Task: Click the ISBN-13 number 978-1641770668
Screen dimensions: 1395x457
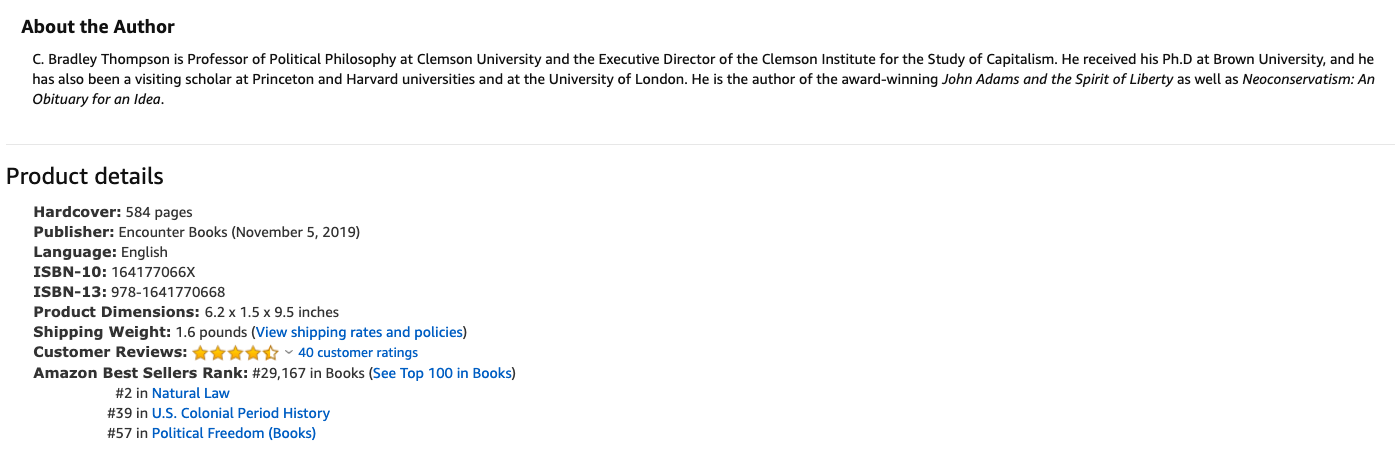Action: [x=168, y=292]
